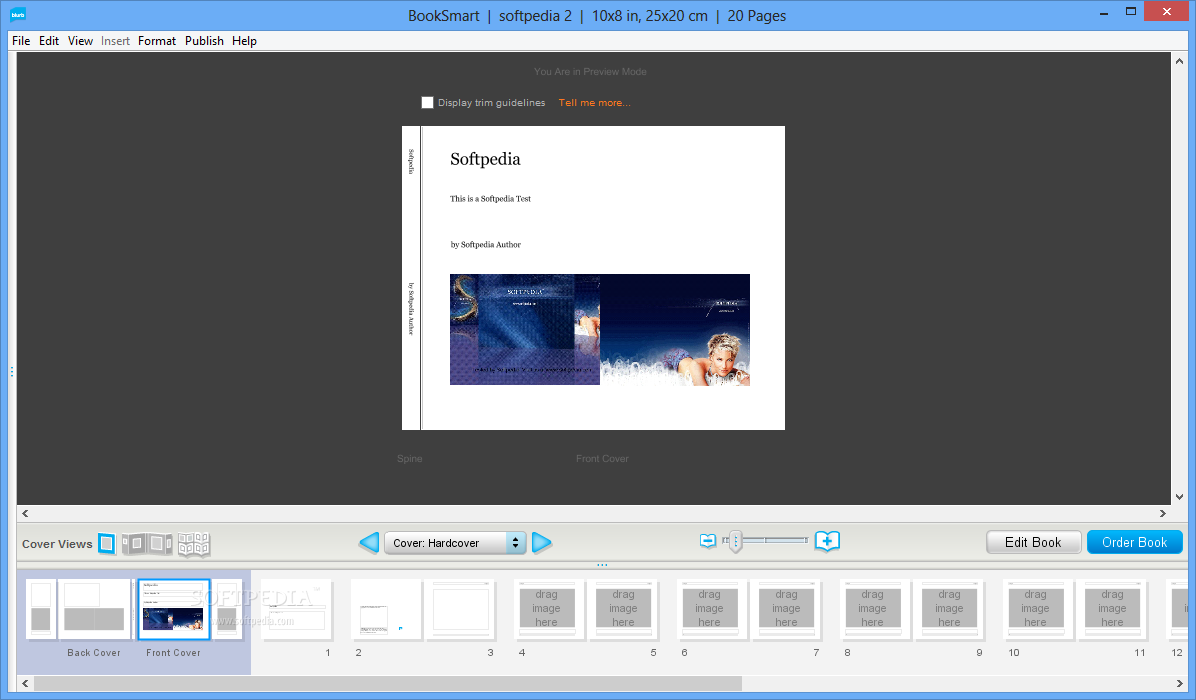The image size is (1196, 700).
Task: Select page 9 thumbnail
Action: coord(950,609)
